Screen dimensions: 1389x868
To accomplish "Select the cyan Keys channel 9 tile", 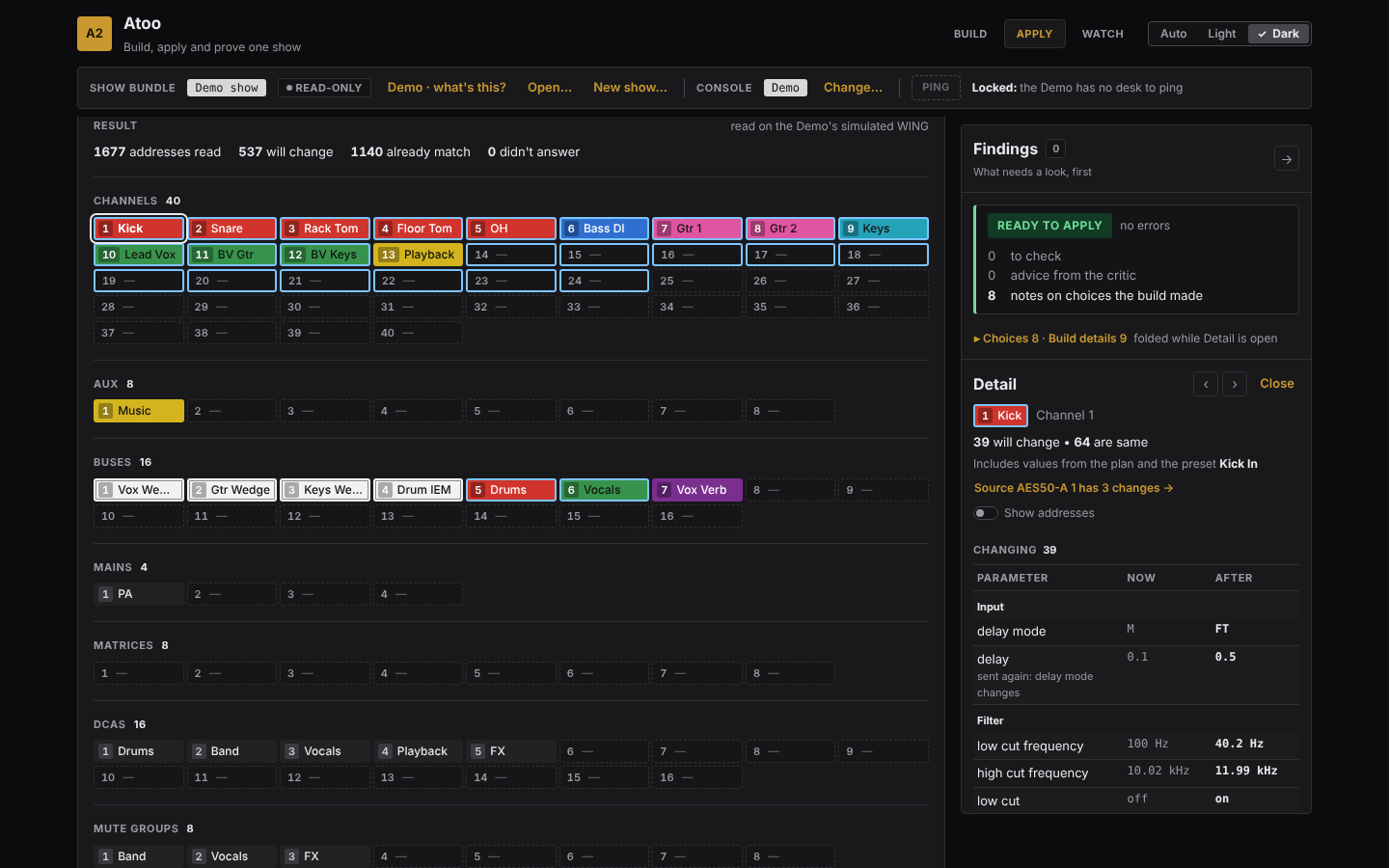I will 884,229.
